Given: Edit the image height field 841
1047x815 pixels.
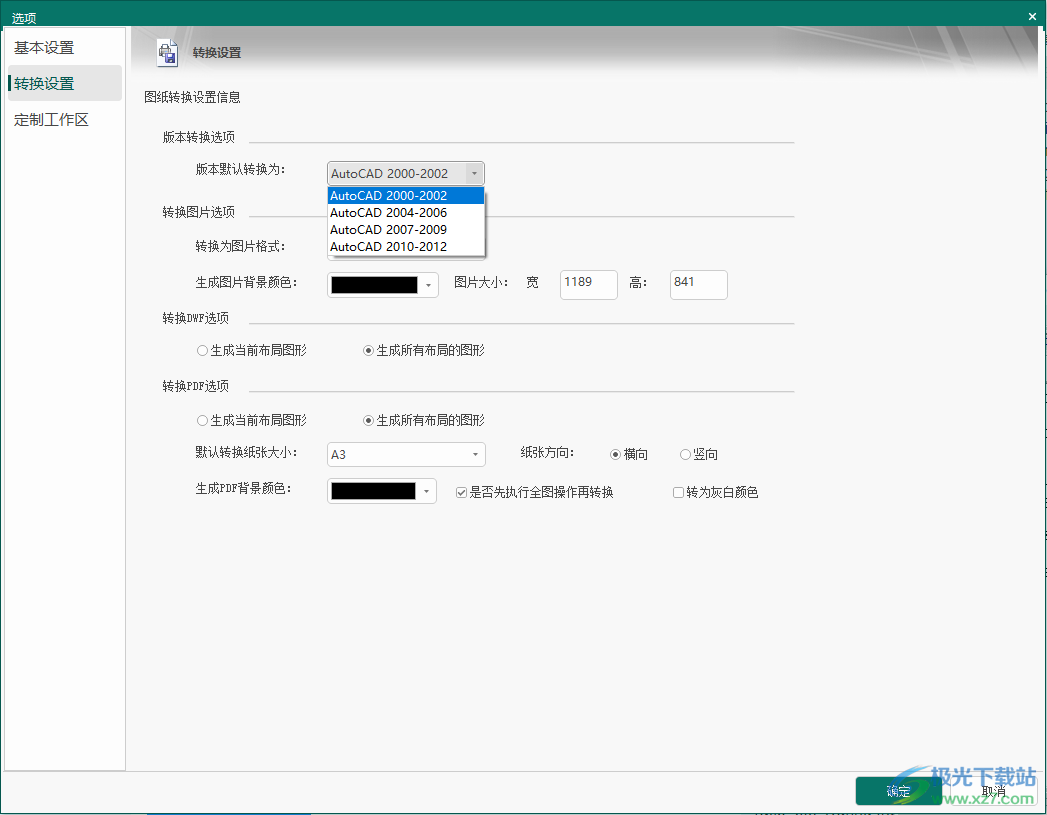Looking at the screenshot, I should [698, 284].
